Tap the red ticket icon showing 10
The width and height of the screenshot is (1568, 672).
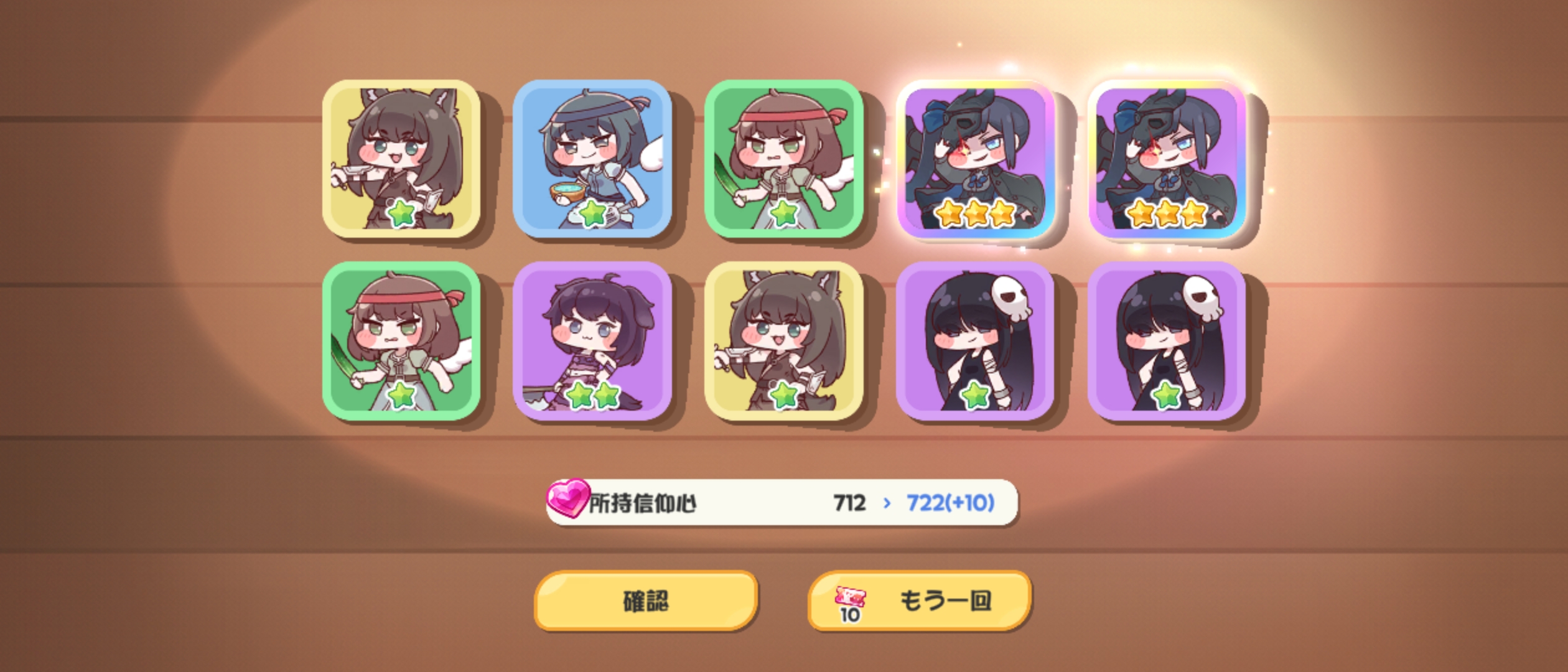point(851,604)
